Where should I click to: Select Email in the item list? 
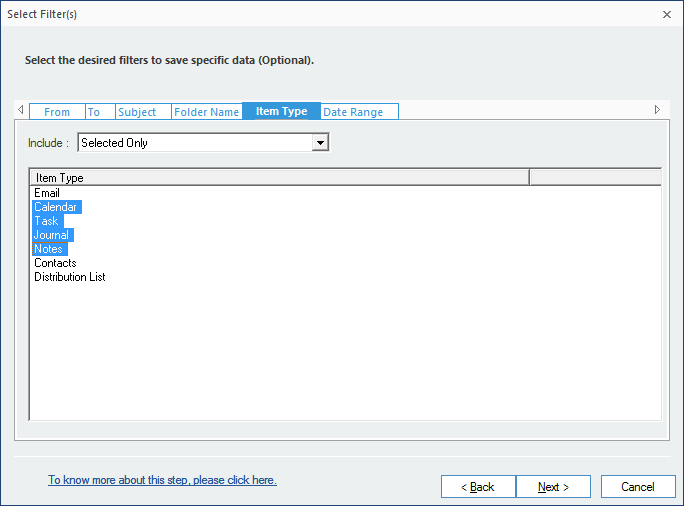pos(47,193)
